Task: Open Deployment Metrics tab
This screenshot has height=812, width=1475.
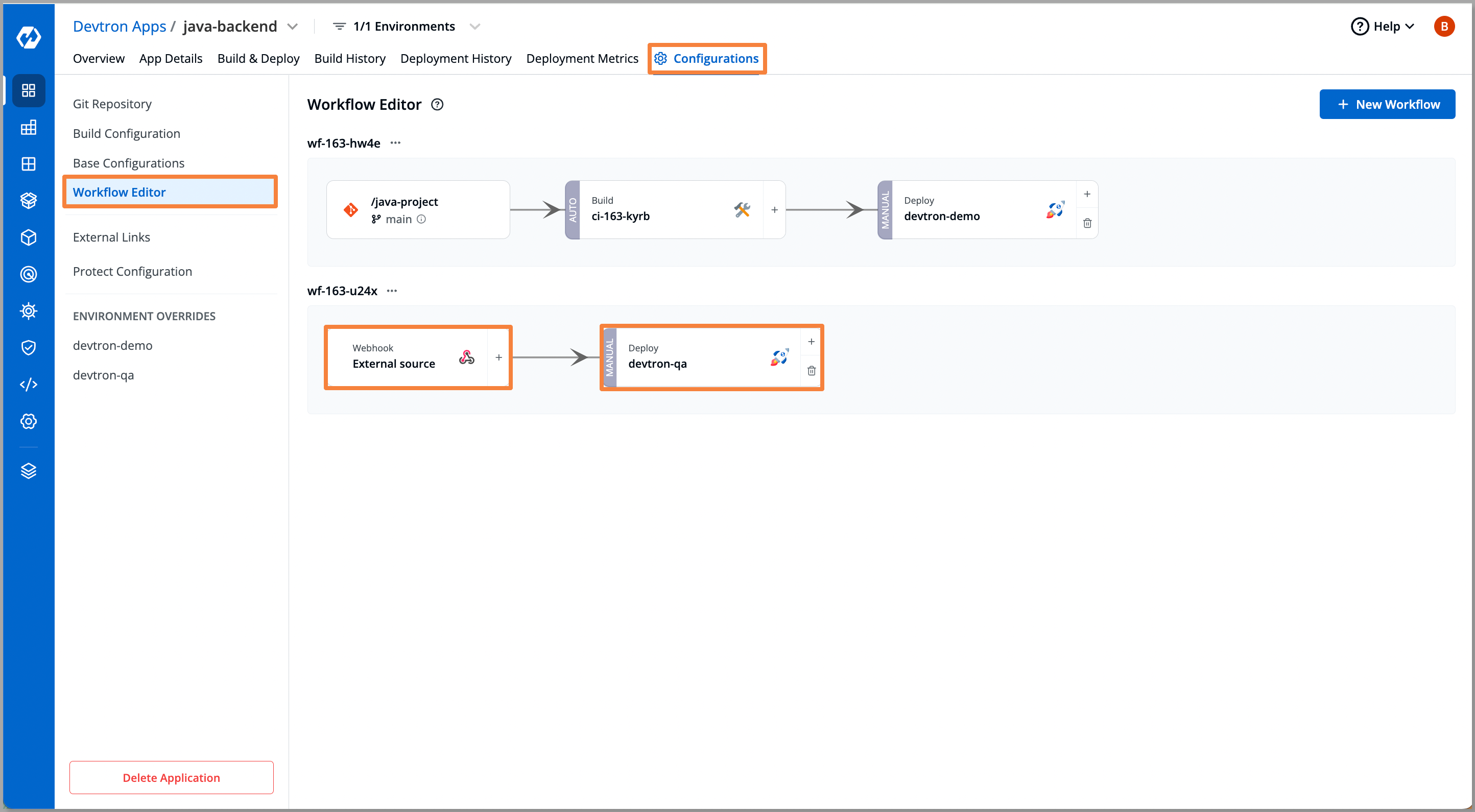Action: pos(582,58)
